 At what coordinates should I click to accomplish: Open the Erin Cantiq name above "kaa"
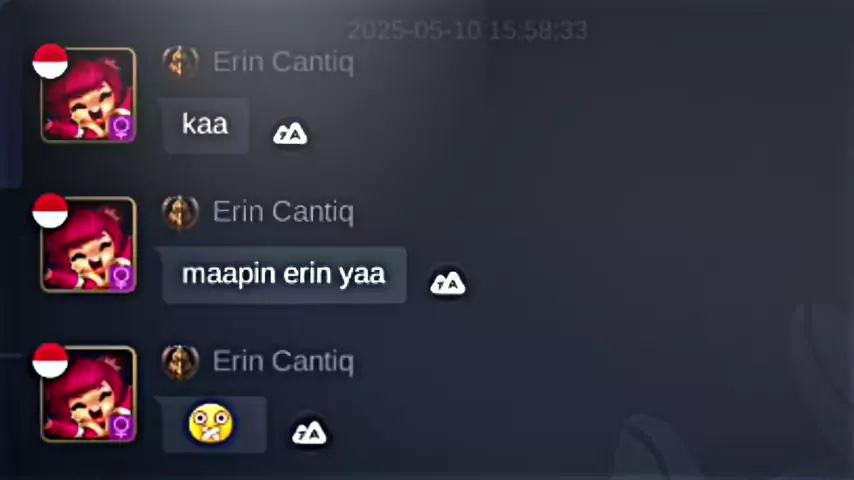(283, 62)
